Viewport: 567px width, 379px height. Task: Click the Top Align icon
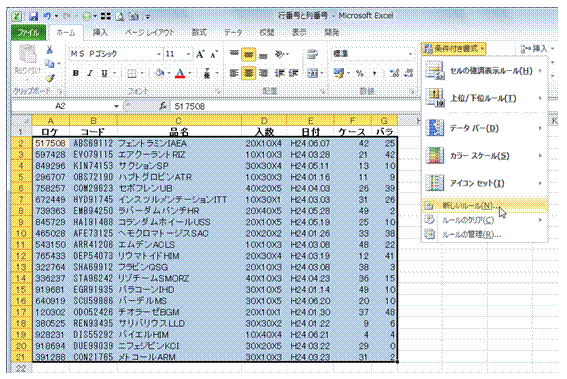pos(234,54)
